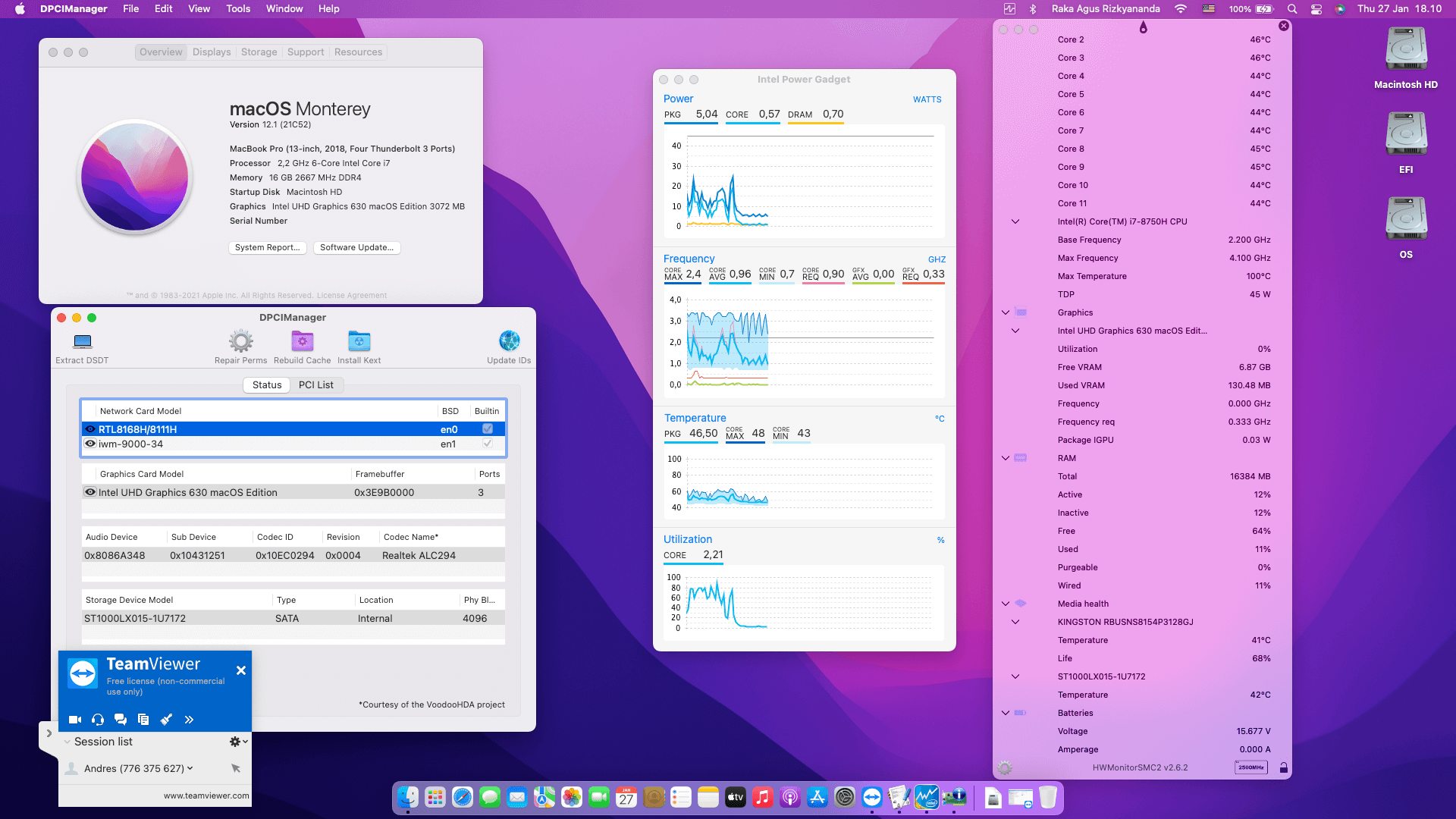Click the Software Update... button
Screen dimensions: 1456x819
[x=356, y=247]
